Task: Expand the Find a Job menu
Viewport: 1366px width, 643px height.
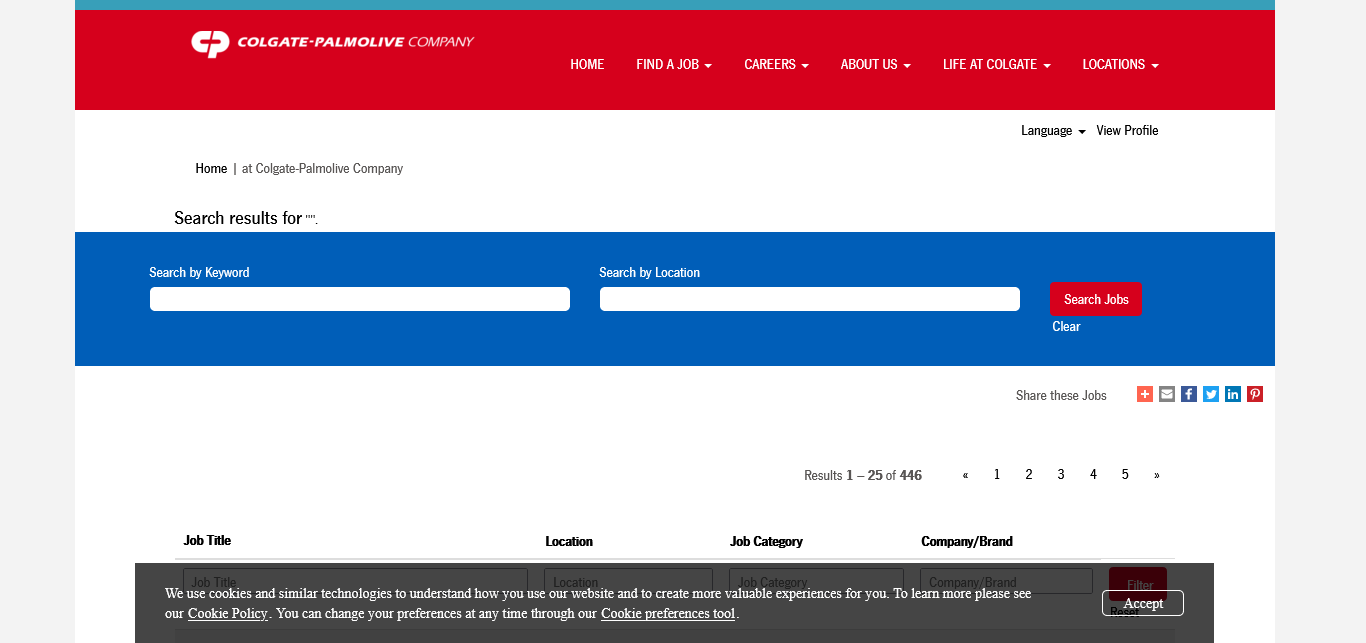Action: coord(673,65)
